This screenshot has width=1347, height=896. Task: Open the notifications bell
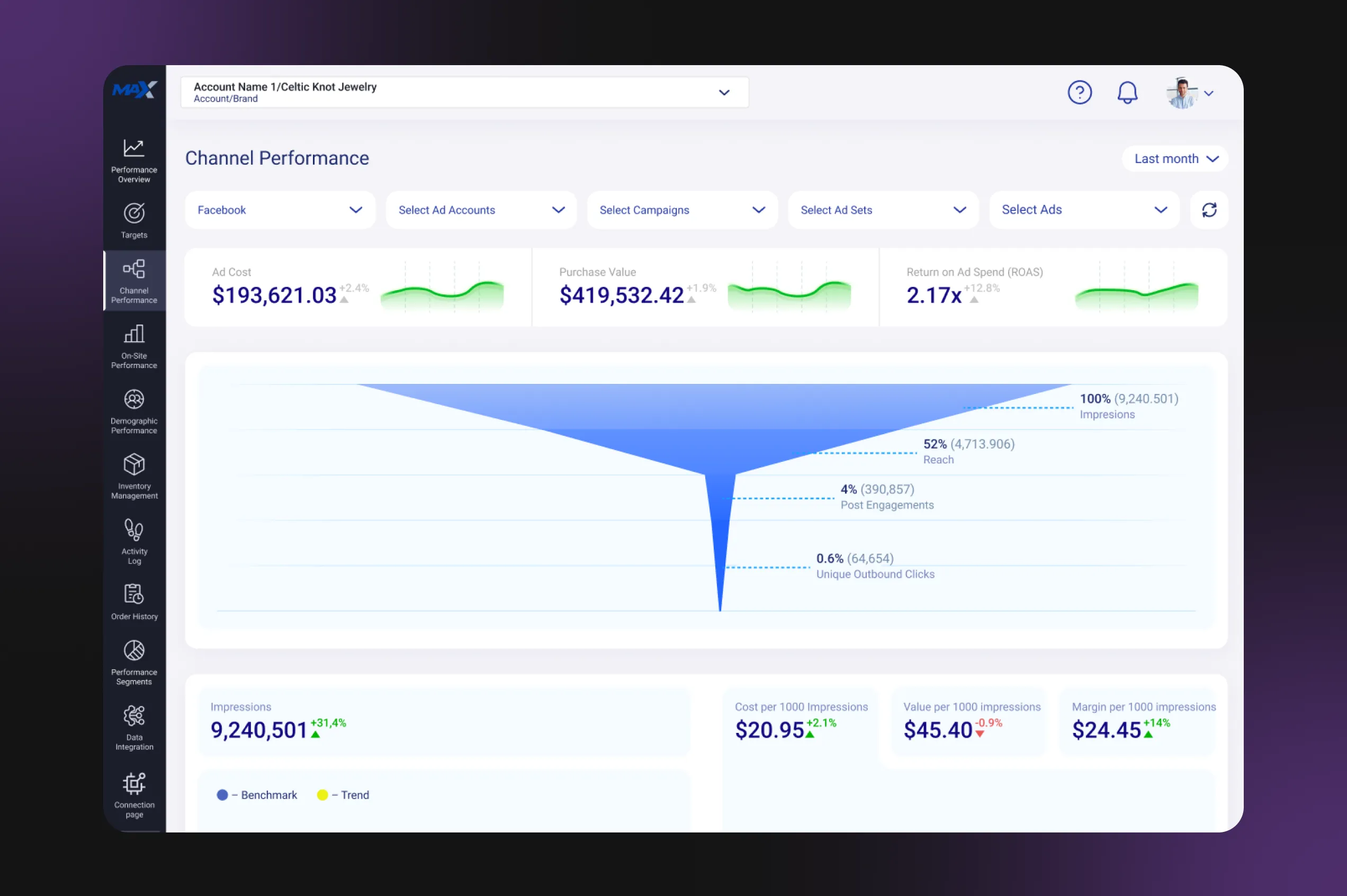point(1127,93)
